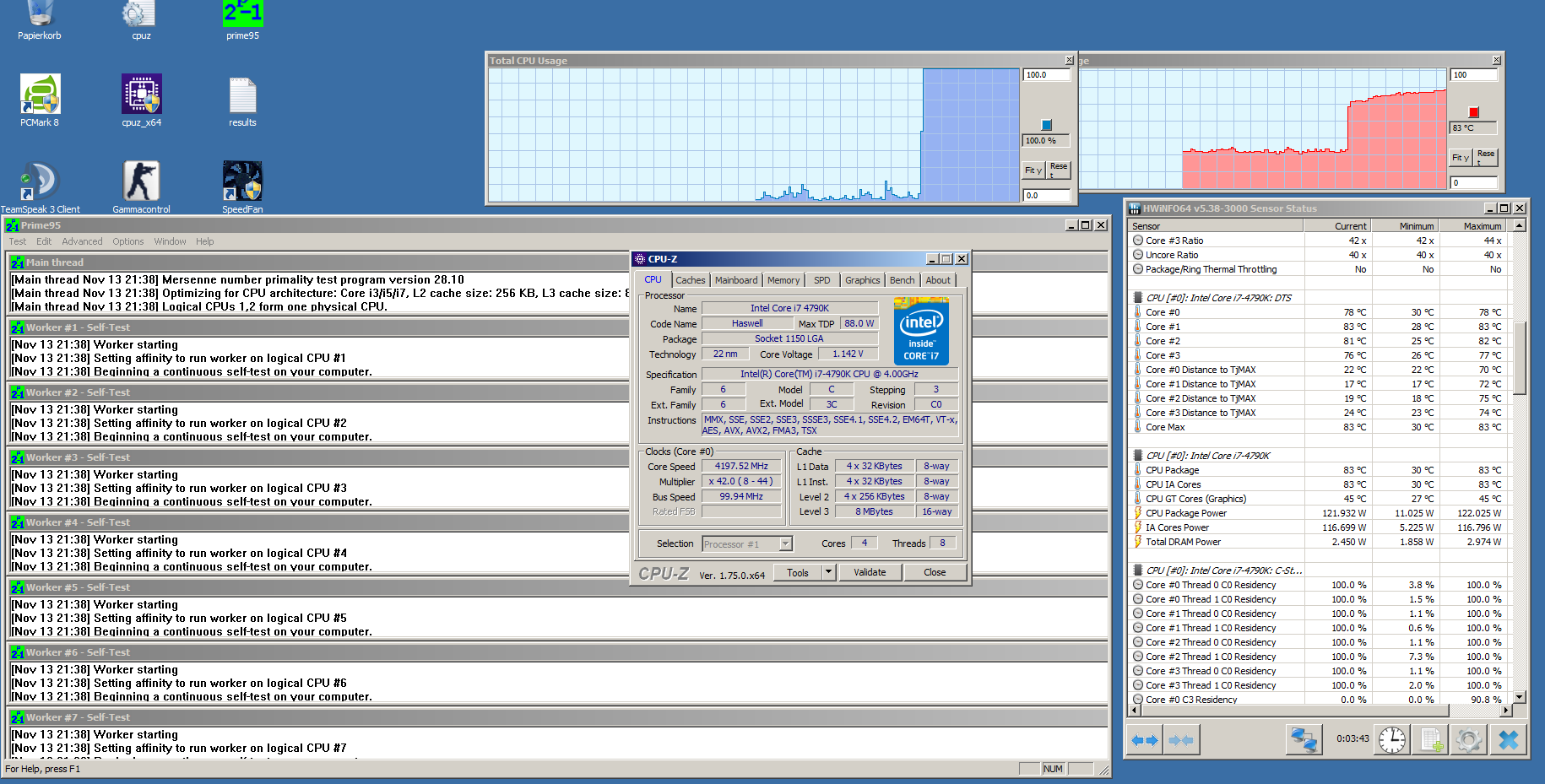Click HWiNFO scroll down arrow
Image resolution: width=1545 pixels, height=784 pixels.
click(1520, 698)
